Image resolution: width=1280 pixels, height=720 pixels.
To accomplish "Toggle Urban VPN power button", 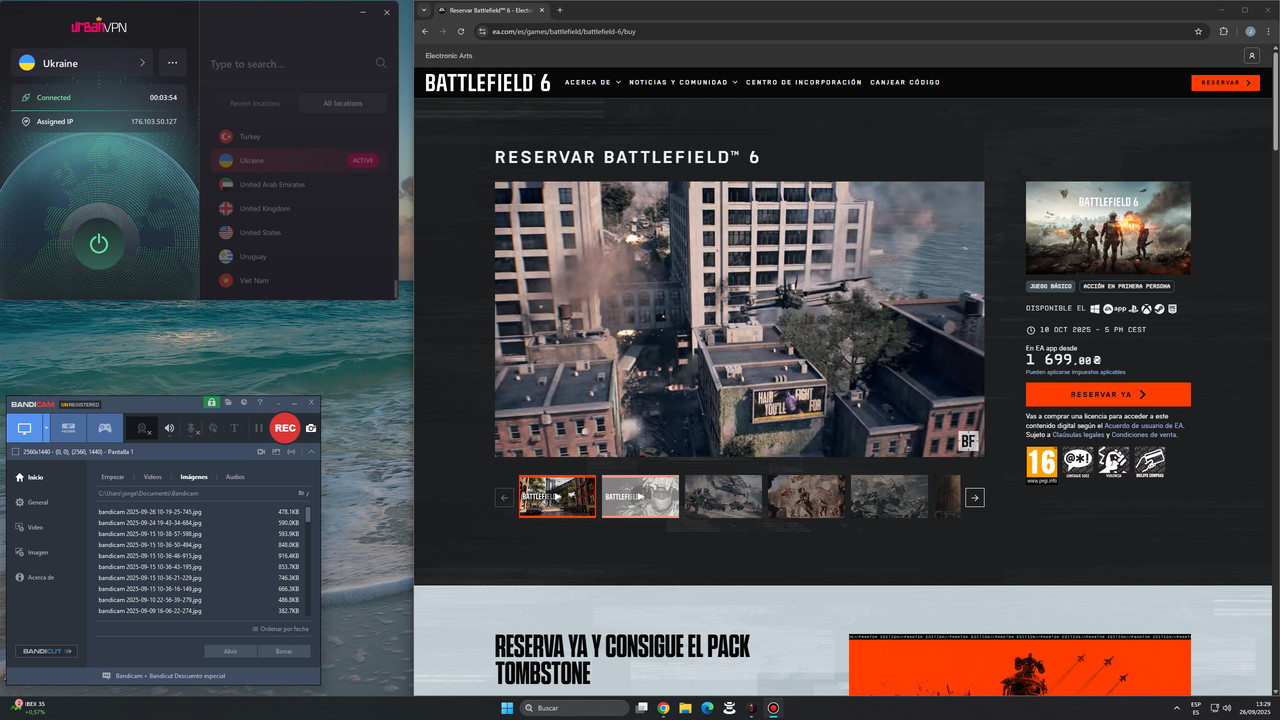I will (98, 243).
